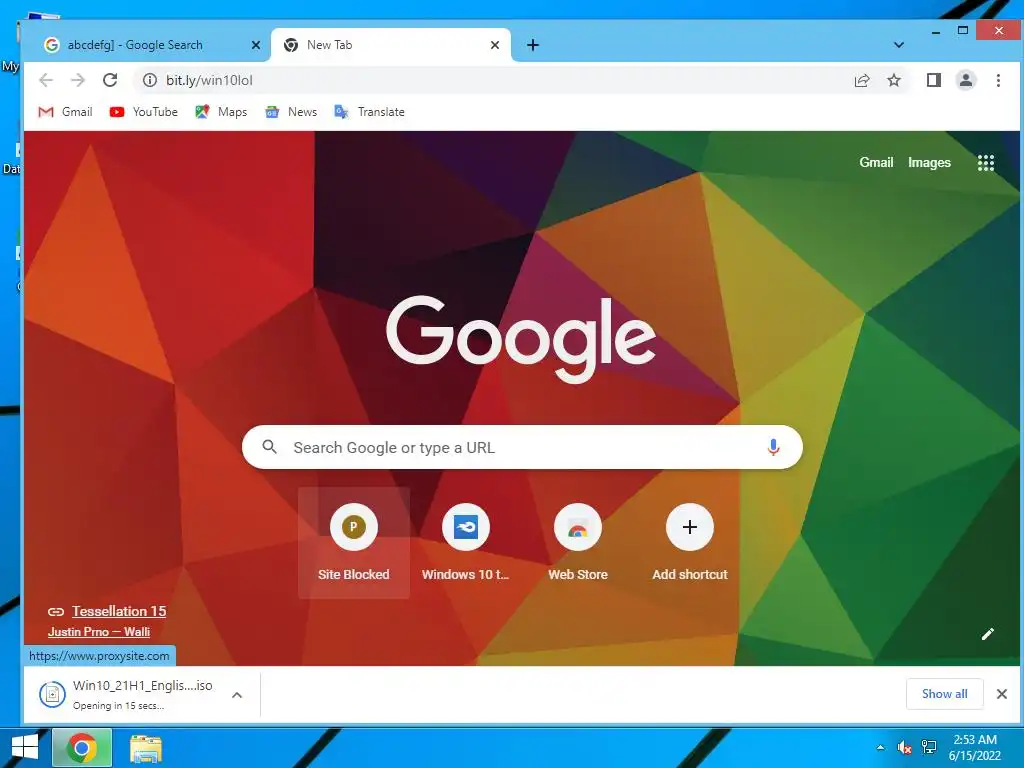The height and width of the screenshot is (768, 1024).
Task: Click Show all downloads button
Action: [944, 694]
